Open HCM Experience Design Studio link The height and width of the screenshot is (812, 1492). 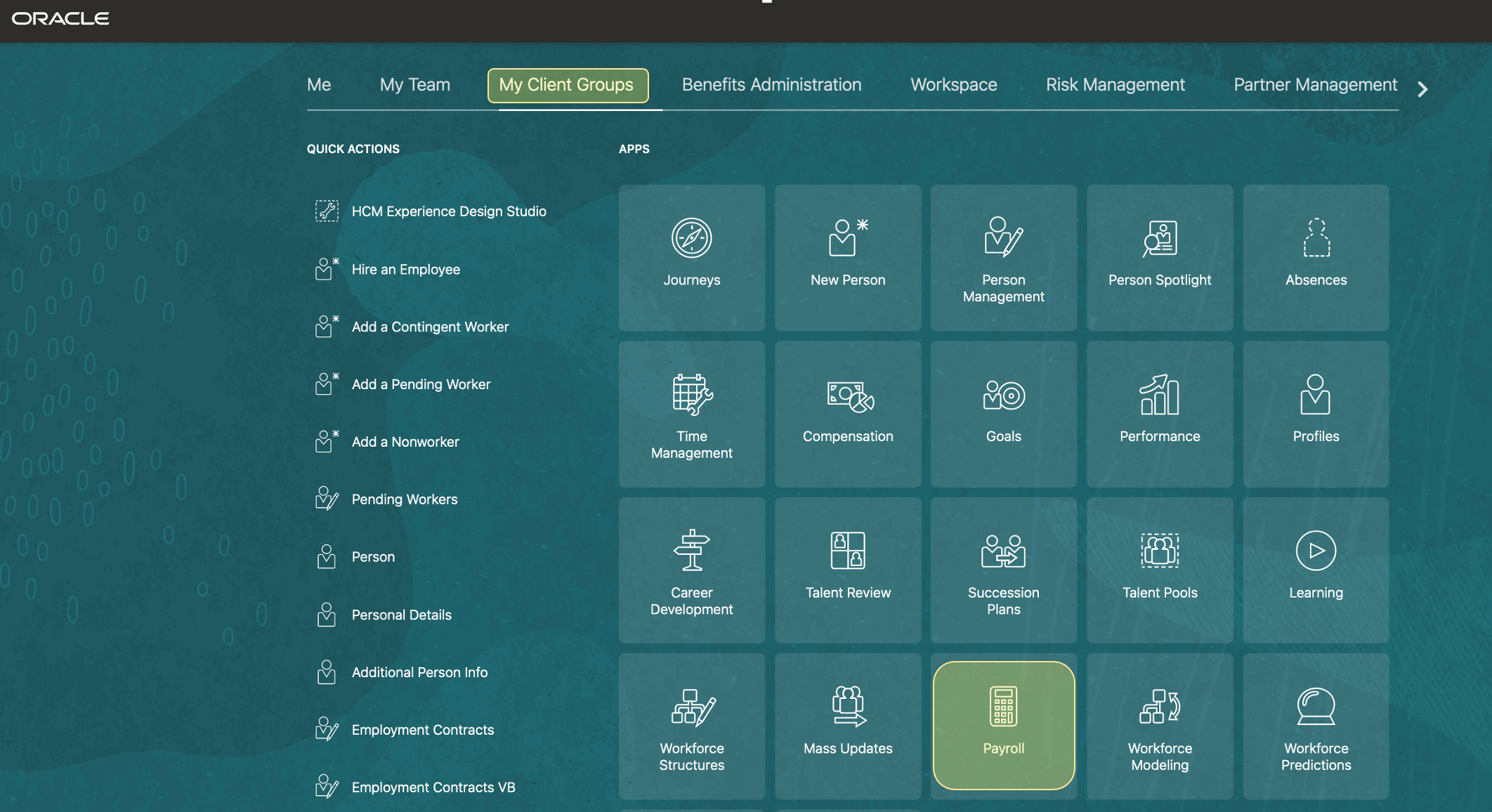click(x=448, y=211)
